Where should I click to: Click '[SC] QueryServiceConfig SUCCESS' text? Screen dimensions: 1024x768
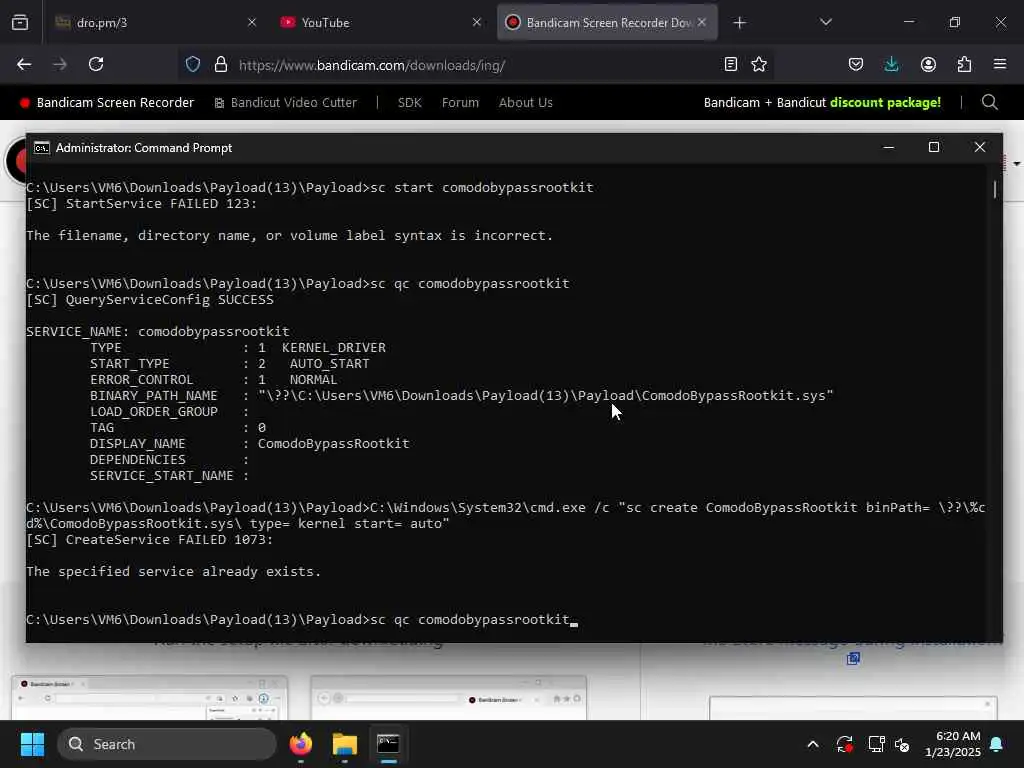[150, 300]
